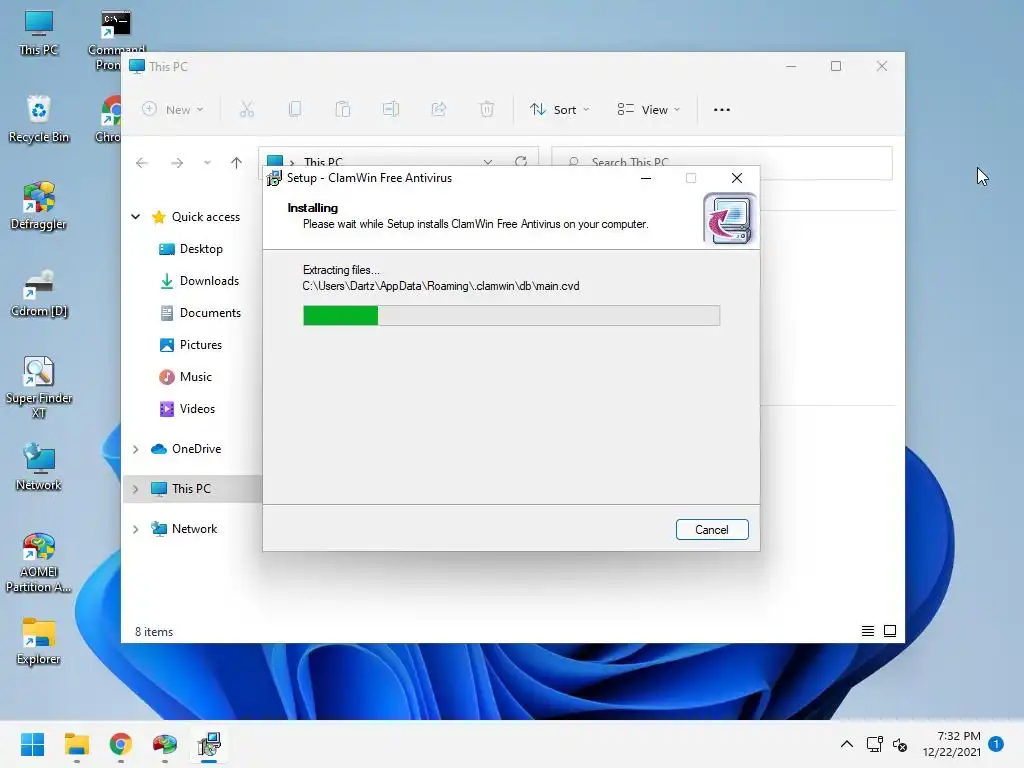
Task: Maximize the This PC Explorer window
Action: pos(836,66)
